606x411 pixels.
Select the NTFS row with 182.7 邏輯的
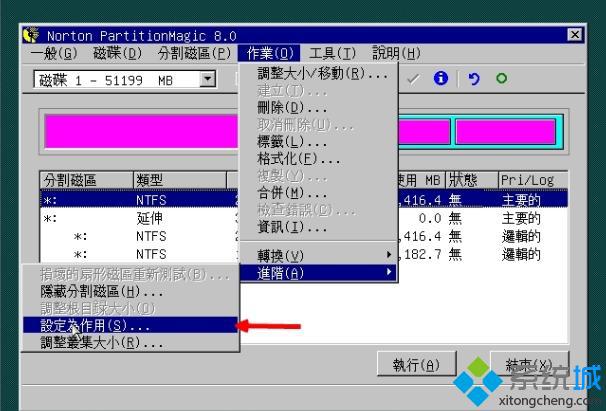(x=304, y=254)
